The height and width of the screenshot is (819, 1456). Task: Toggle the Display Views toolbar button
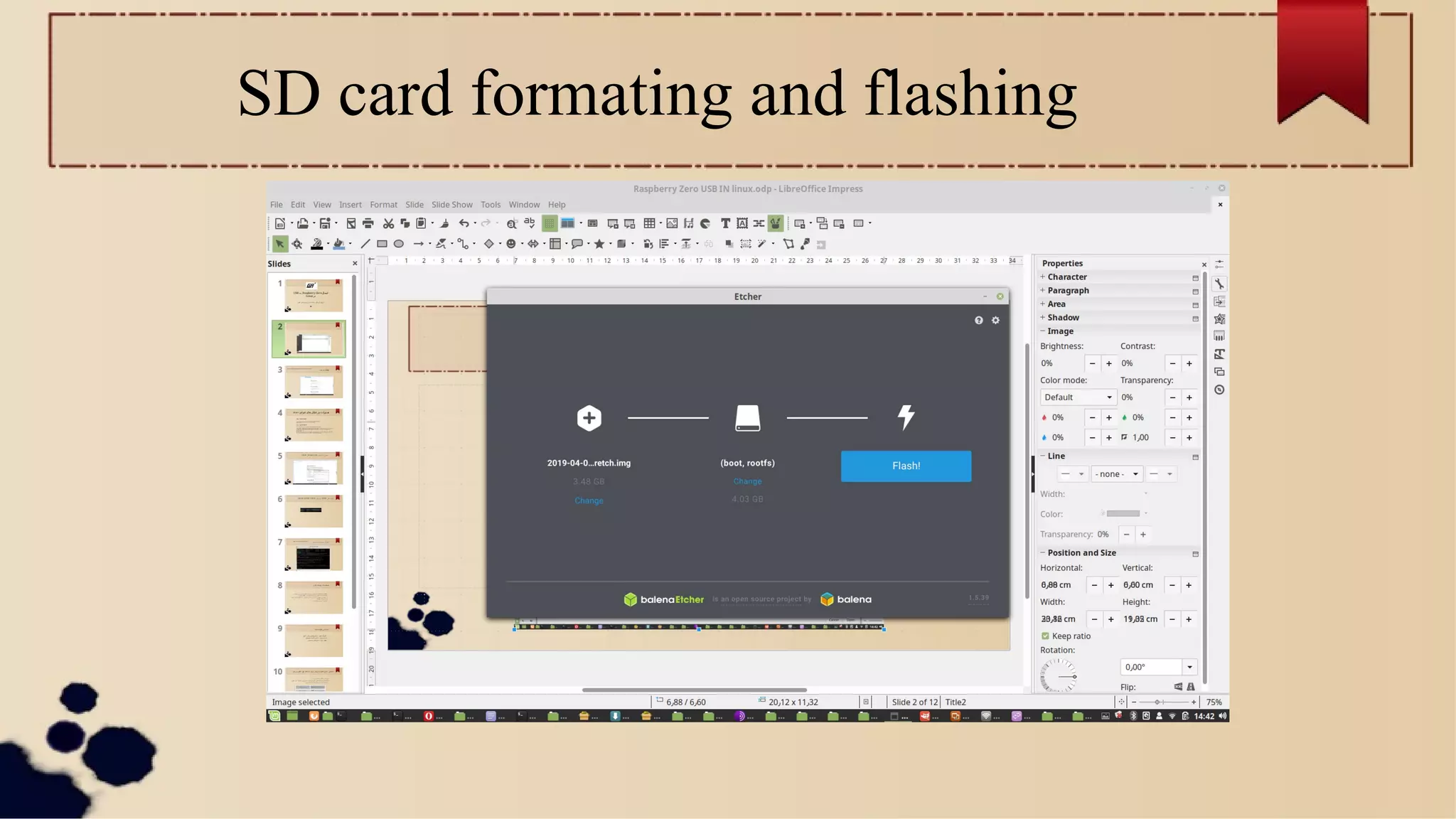pyautogui.click(x=567, y=223)
